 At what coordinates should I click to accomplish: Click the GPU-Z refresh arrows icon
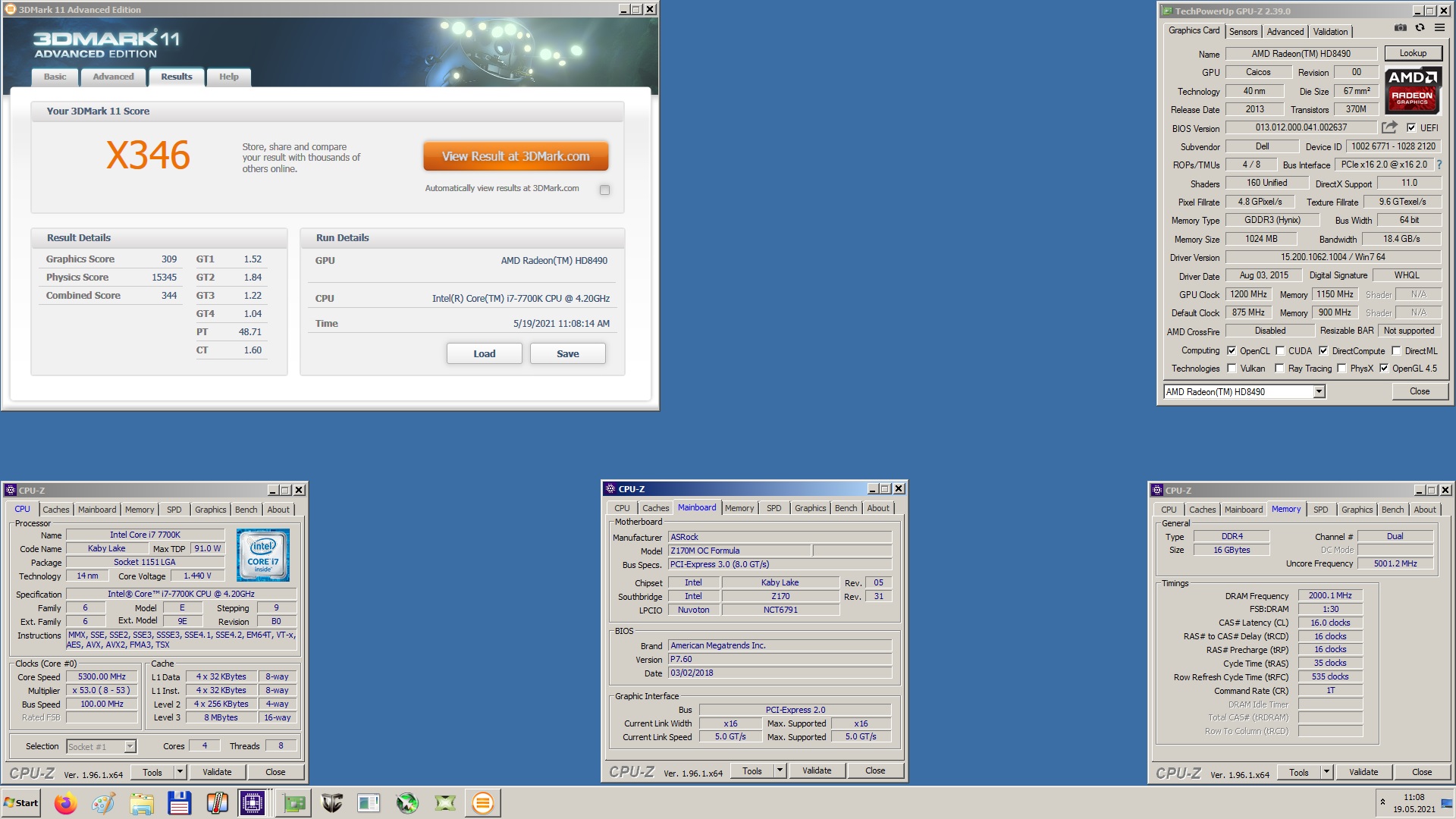click(x=1420, y=28)
